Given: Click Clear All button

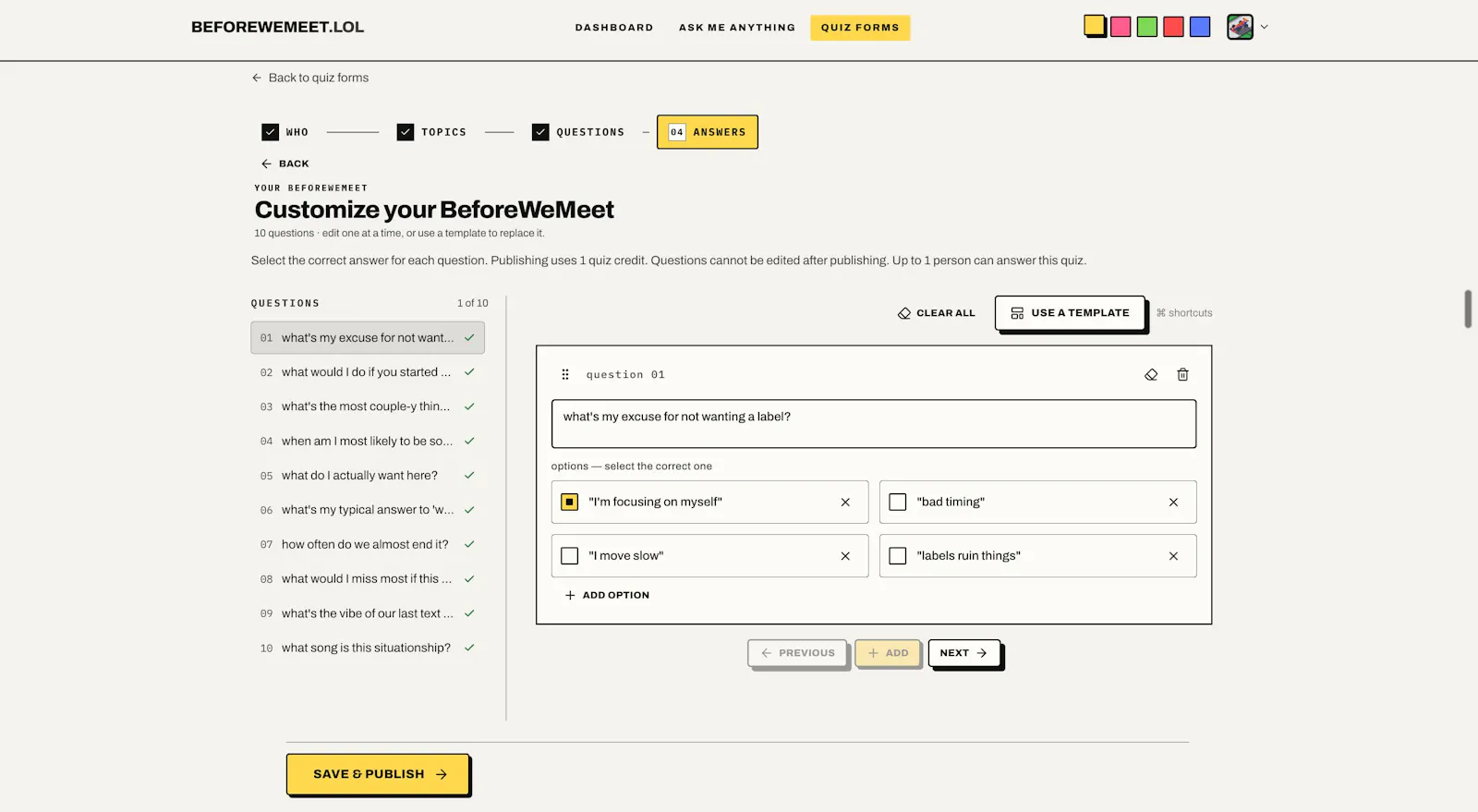Looking at the screenshot, I should (937, 313).
